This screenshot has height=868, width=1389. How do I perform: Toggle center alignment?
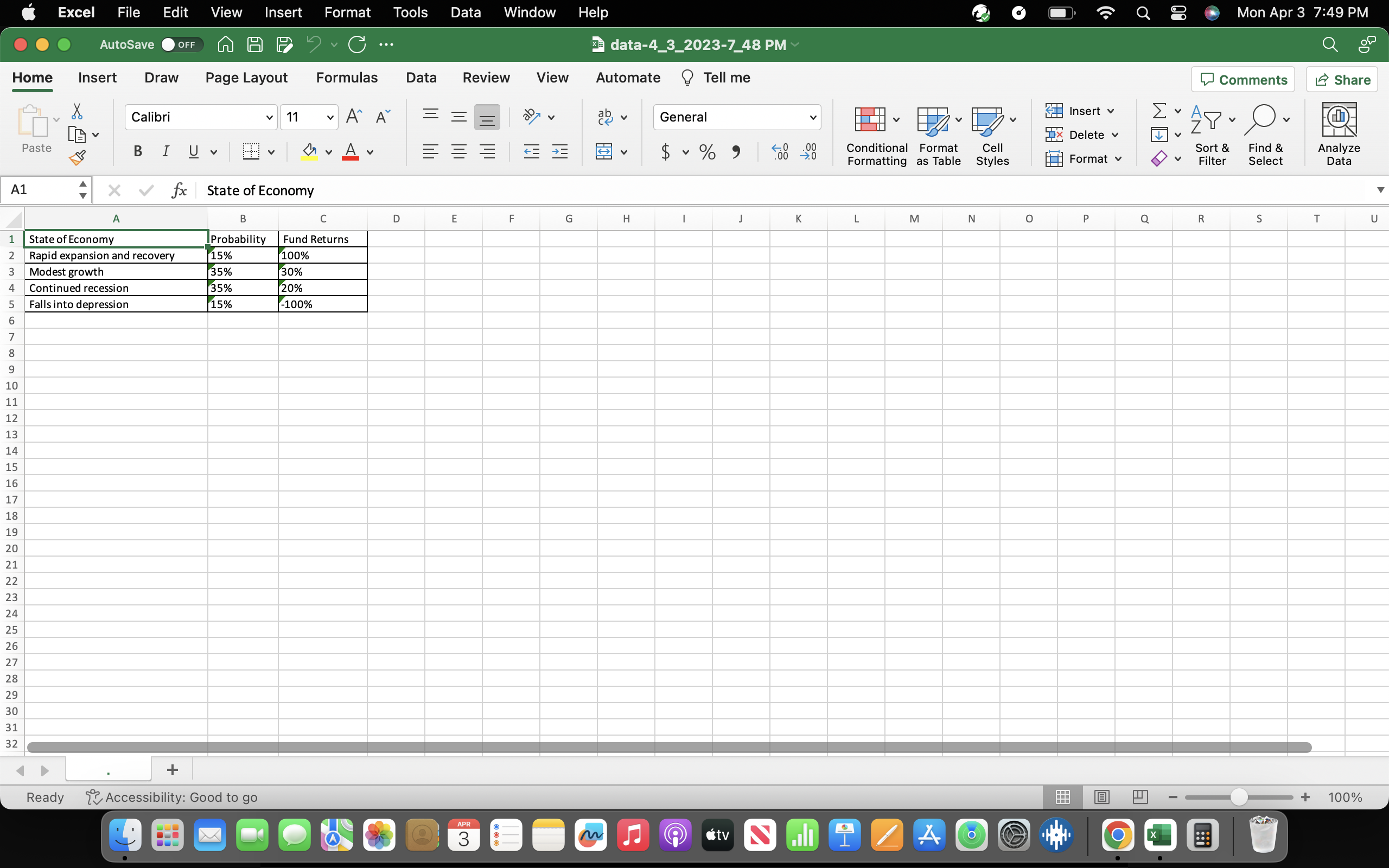pos(458,151)
